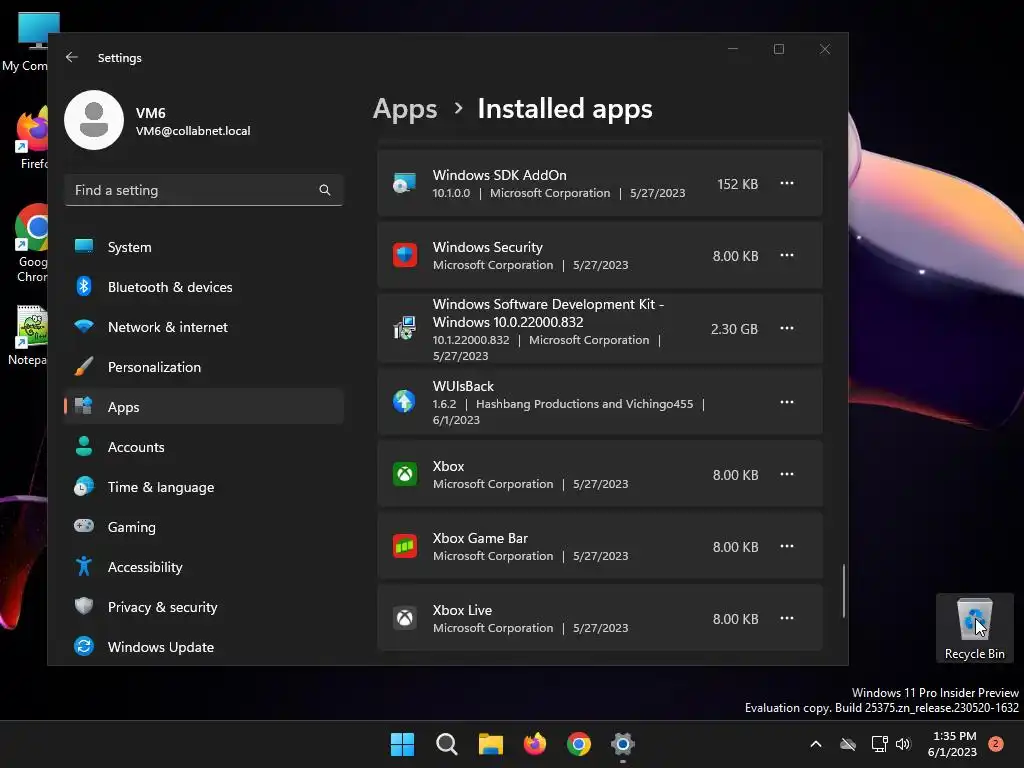Click the Windows Software Development Kit icon

[404, 328]
